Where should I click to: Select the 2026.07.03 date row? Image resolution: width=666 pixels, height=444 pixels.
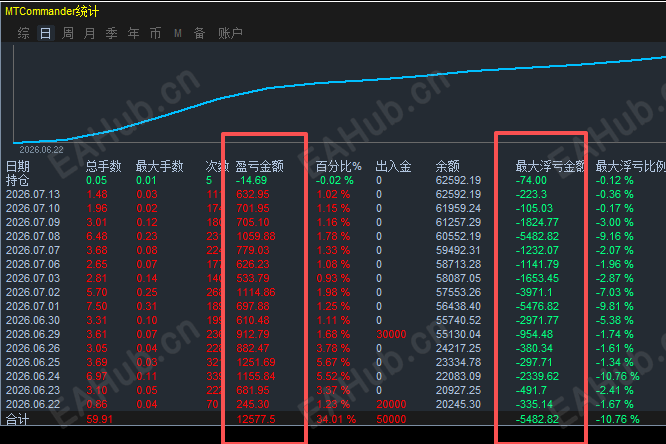click(x=333, y=278)
